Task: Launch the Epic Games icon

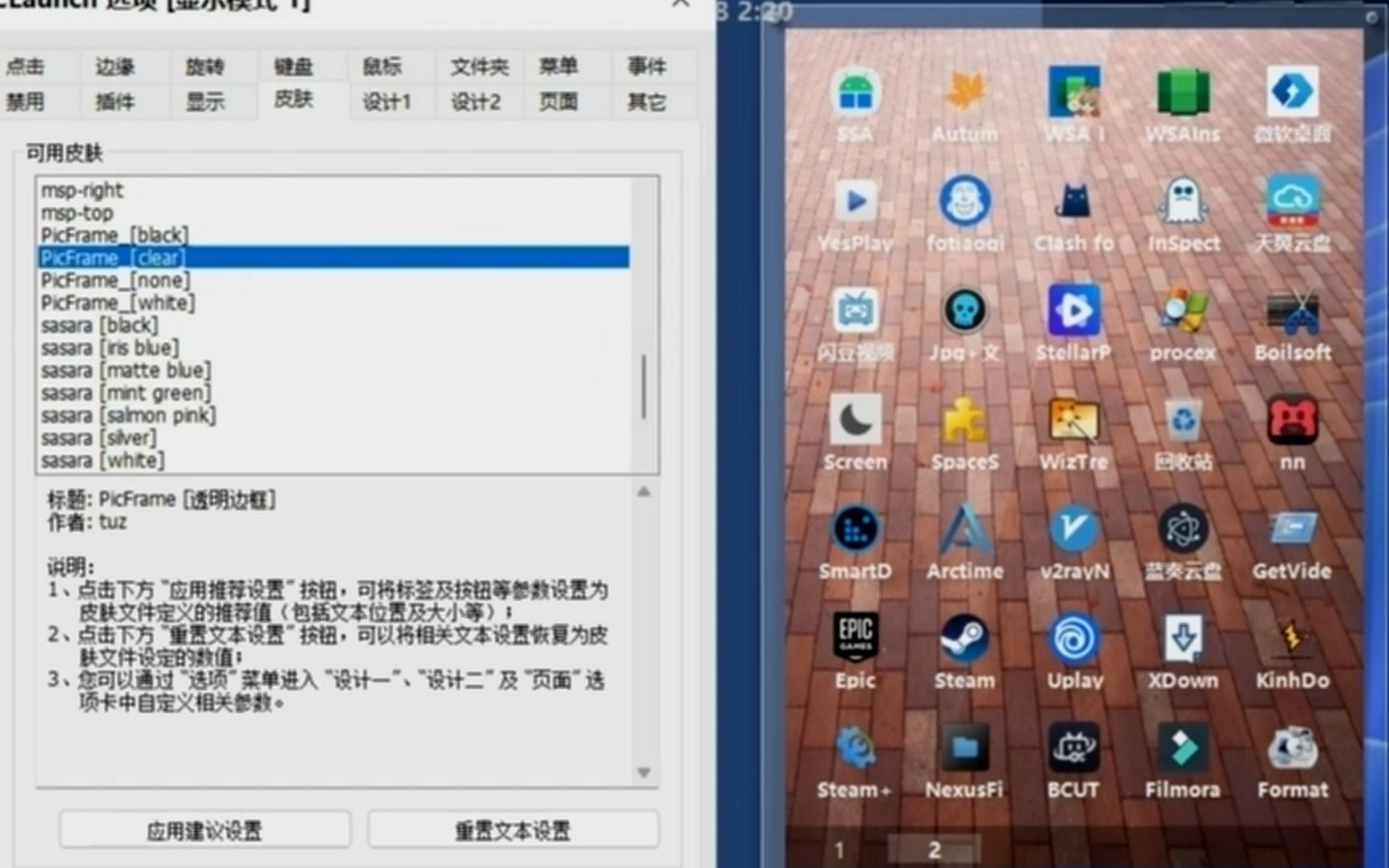Action: (855, 638)
